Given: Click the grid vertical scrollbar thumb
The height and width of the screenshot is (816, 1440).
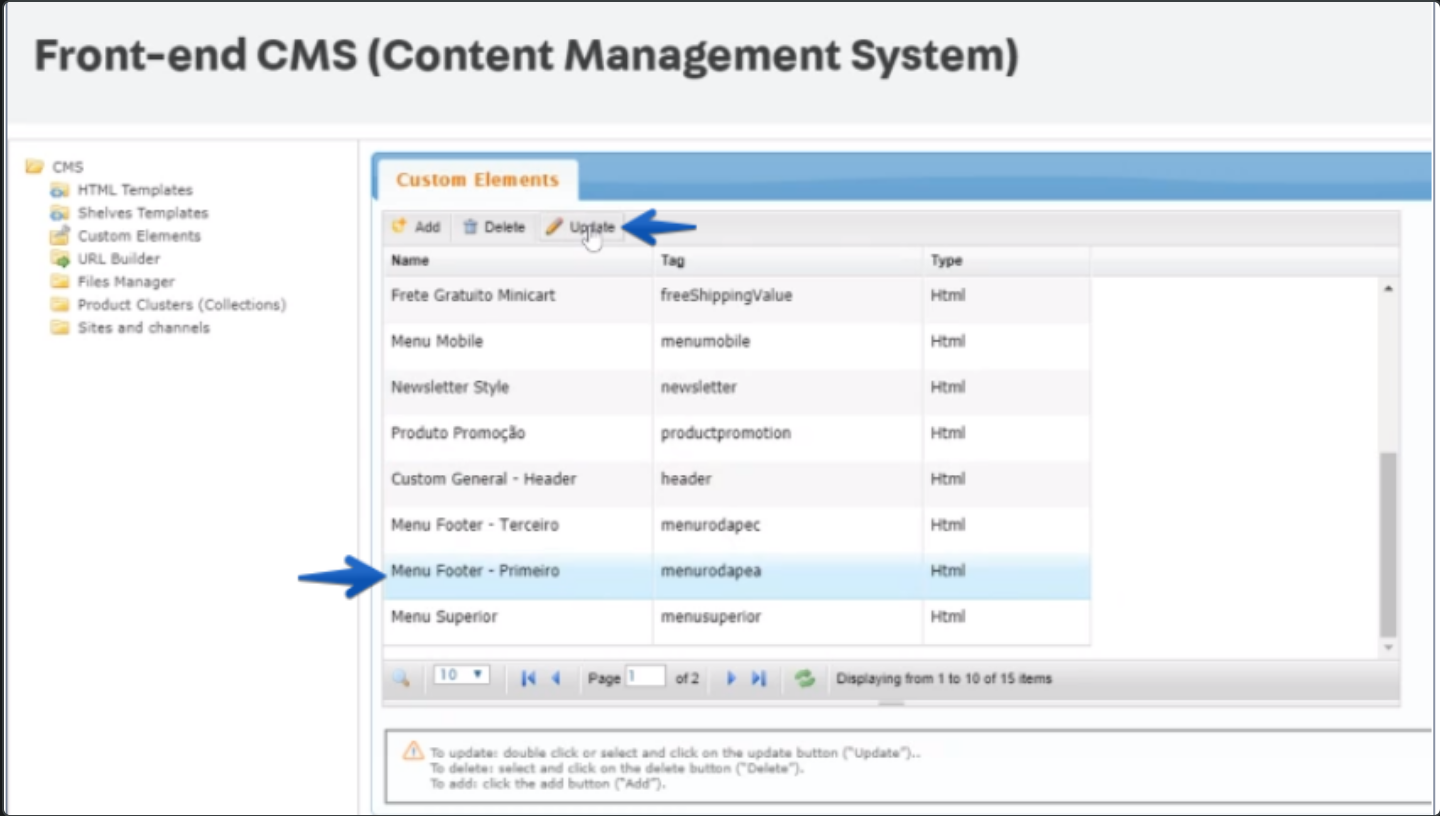Looking at the screenshot, I should point(1388,543).
